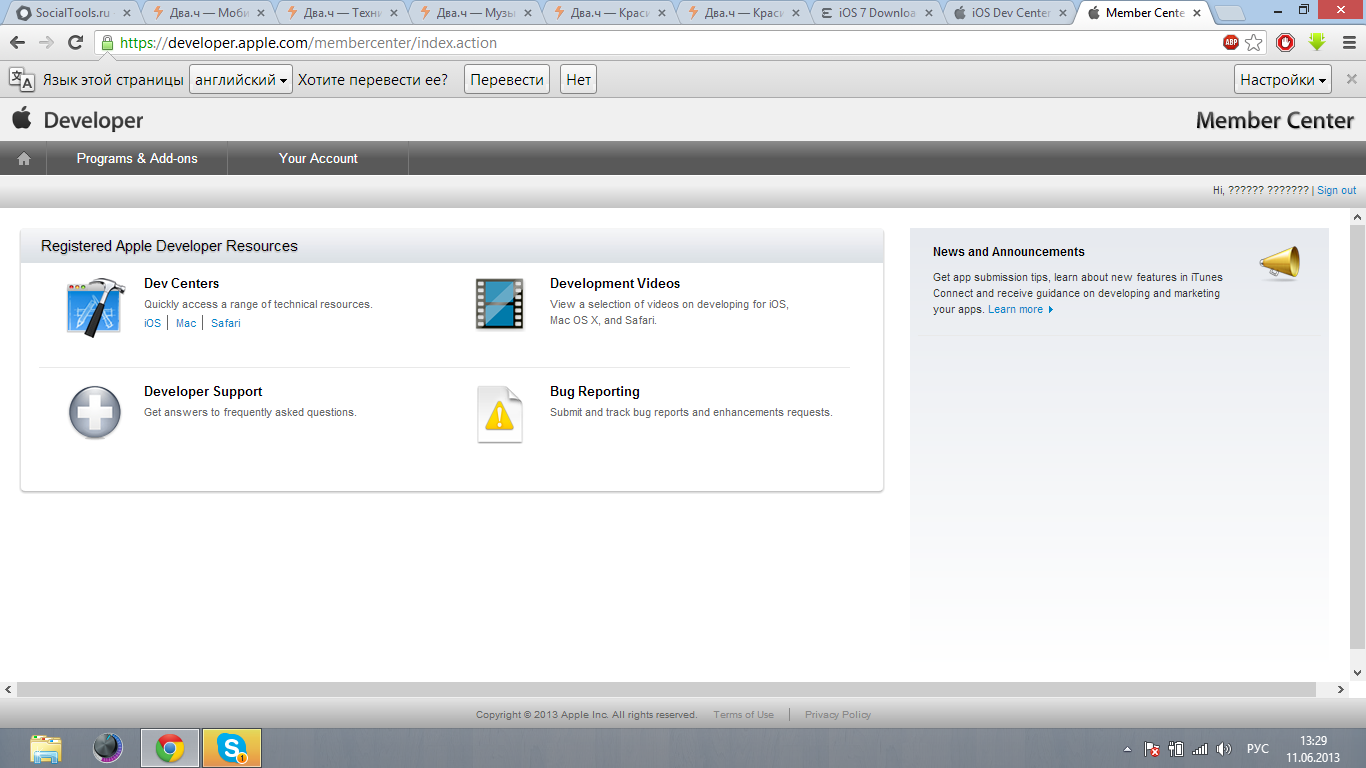Click the green padlock security icon
Screen dimensions: 1366x768
tap(107, 43)
